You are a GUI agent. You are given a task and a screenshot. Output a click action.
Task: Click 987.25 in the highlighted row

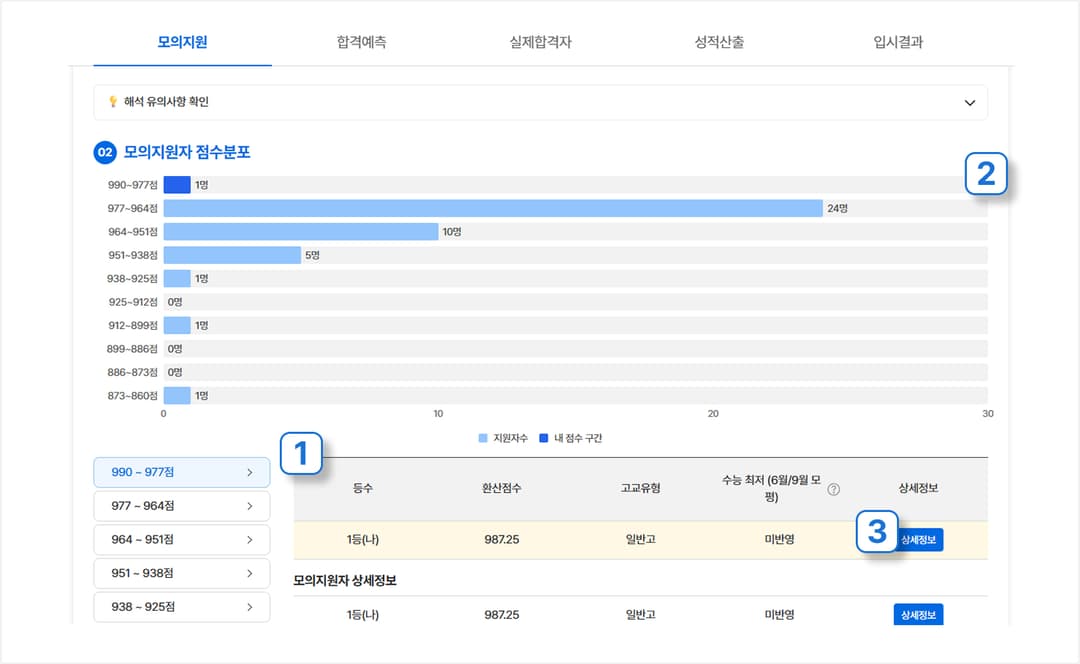point(501,539)
